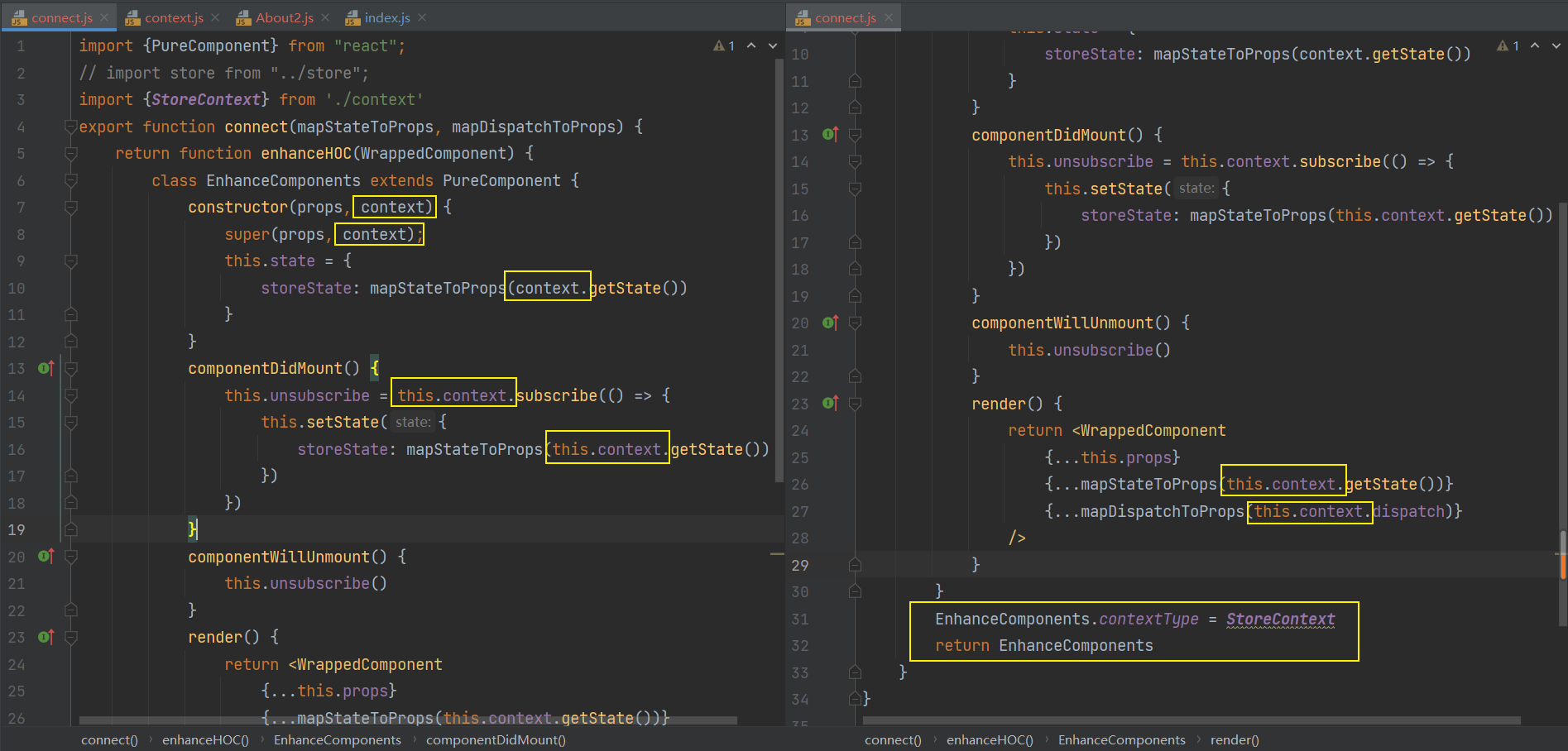This screenshot has height=751, width=1568.
Task: Click render() breadcrumb in right editor
Action: tap(1235, 739)
